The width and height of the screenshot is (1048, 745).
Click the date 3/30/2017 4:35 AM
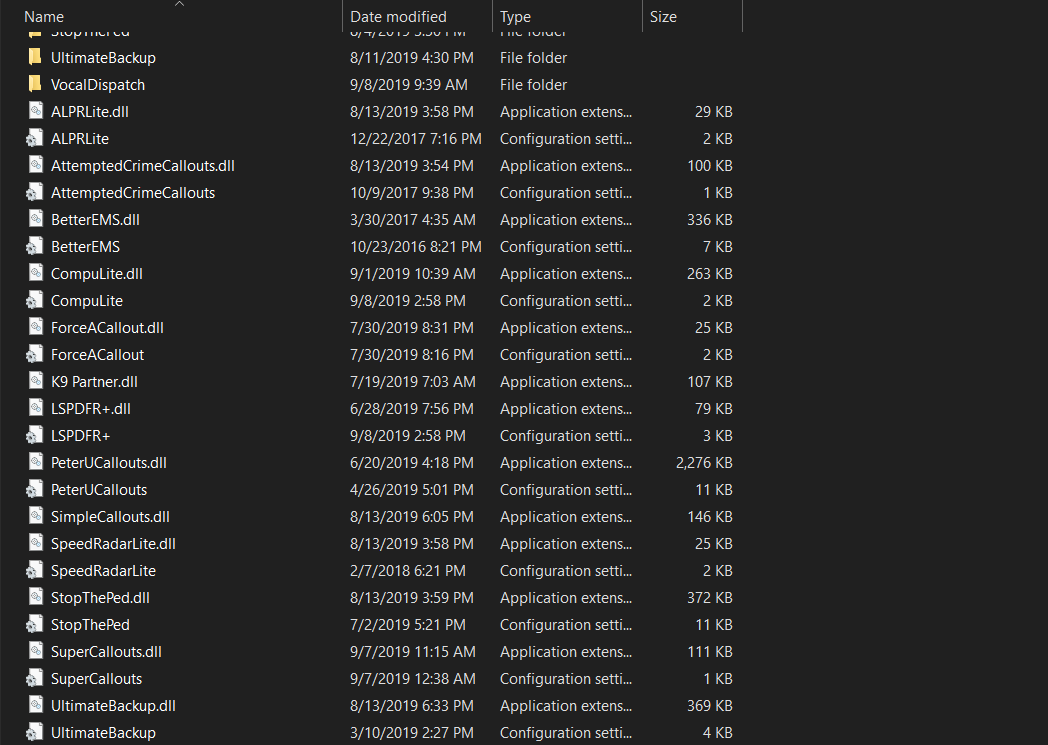[x=412, y=220]
